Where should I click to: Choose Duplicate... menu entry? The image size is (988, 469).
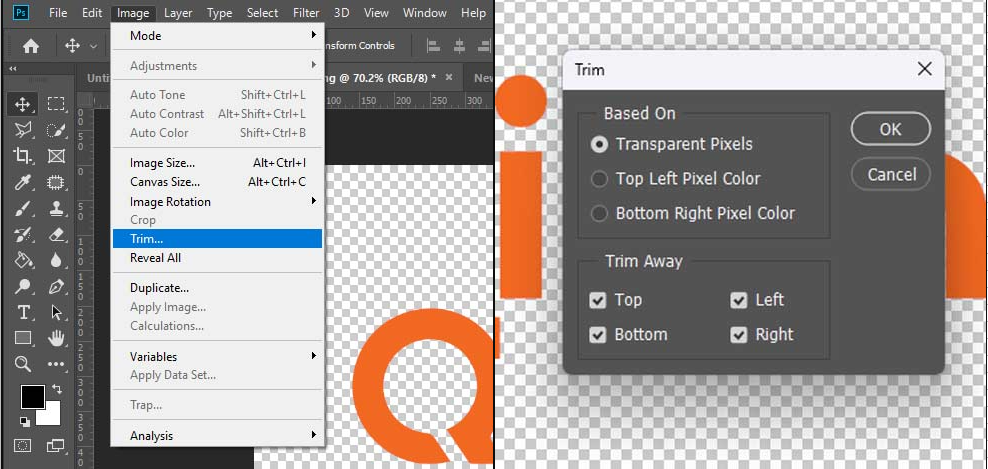coord(217,288)
